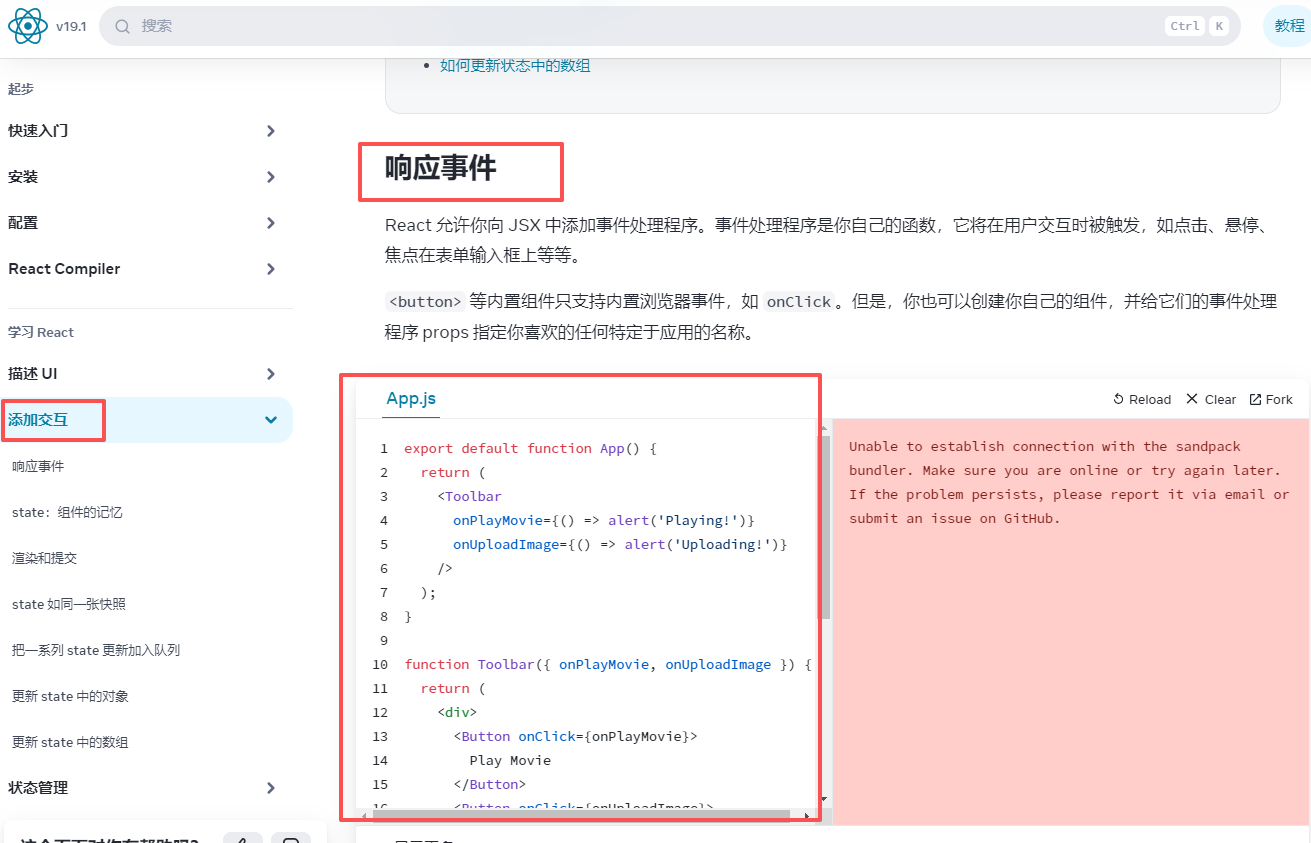Image resolution: width=1311 pixels, height=843 pixels.
Task: Click the search magnifier icon
Action: [123, 26]
